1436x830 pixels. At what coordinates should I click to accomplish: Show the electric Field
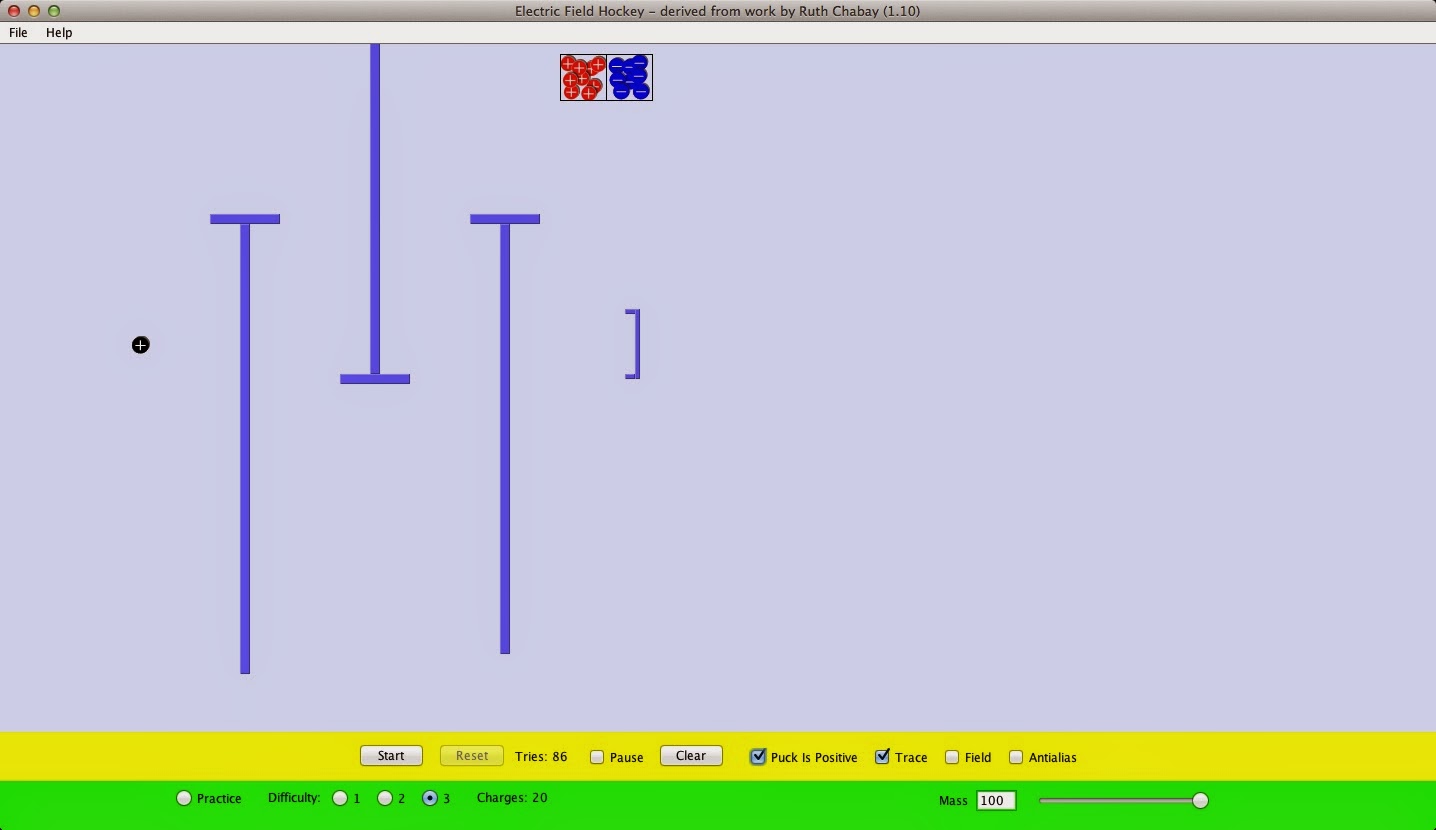952,757
